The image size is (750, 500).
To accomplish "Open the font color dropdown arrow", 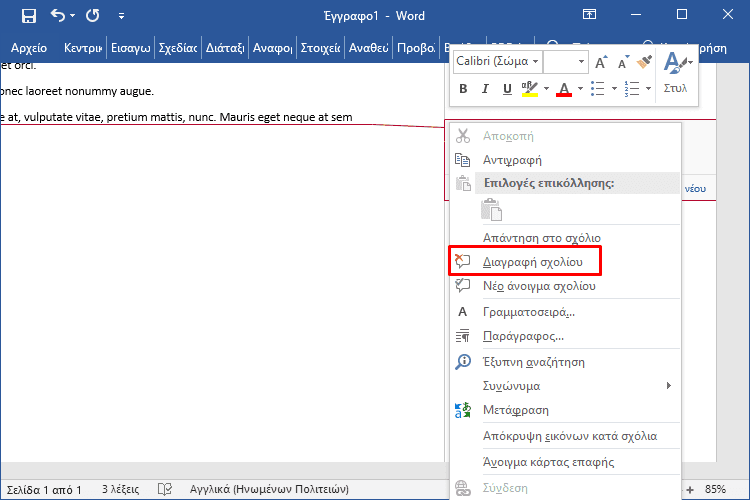I will click(580, 89).
